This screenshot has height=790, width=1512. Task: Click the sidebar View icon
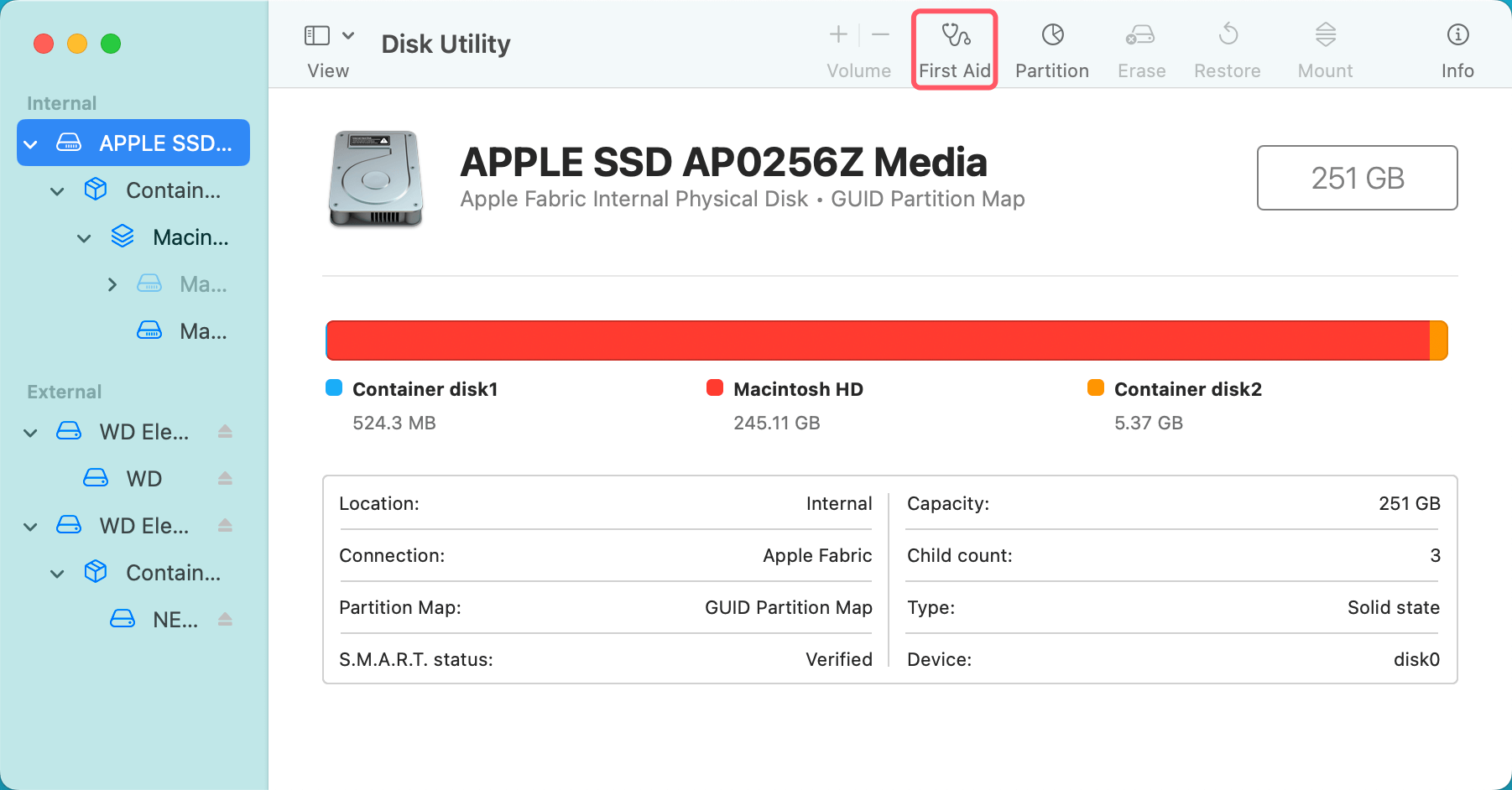[316, 35]
